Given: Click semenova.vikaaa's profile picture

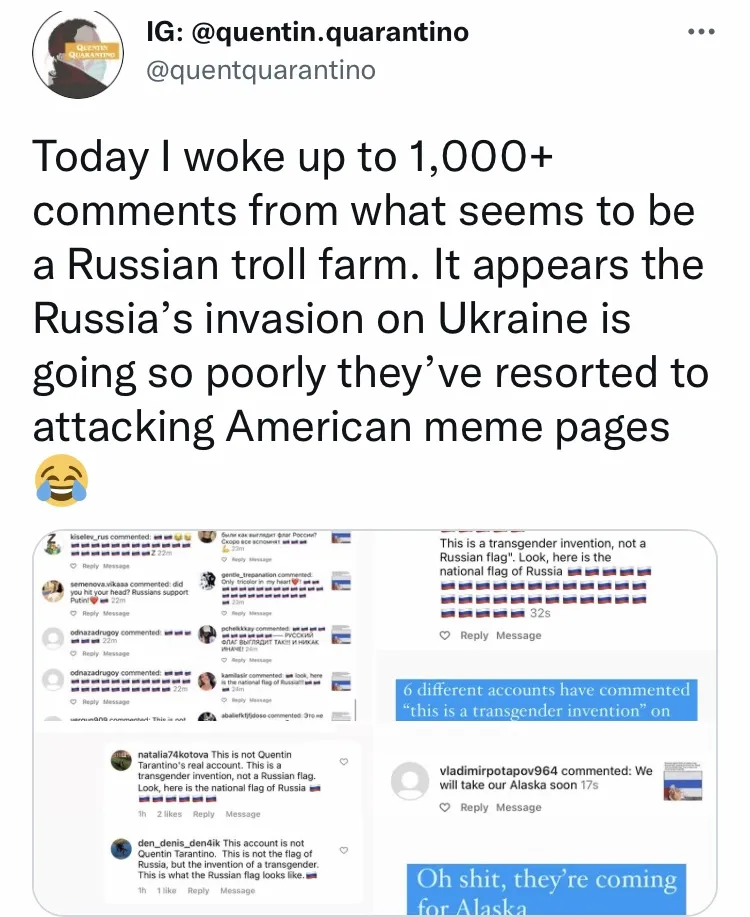Looking at the screenshot, I should 54,591.
